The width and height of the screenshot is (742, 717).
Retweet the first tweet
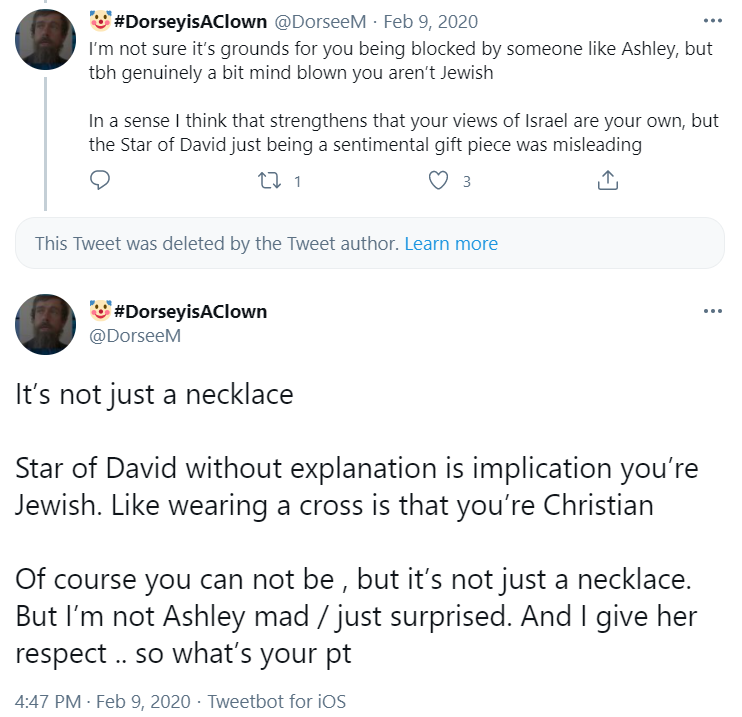tap(270, 181)
